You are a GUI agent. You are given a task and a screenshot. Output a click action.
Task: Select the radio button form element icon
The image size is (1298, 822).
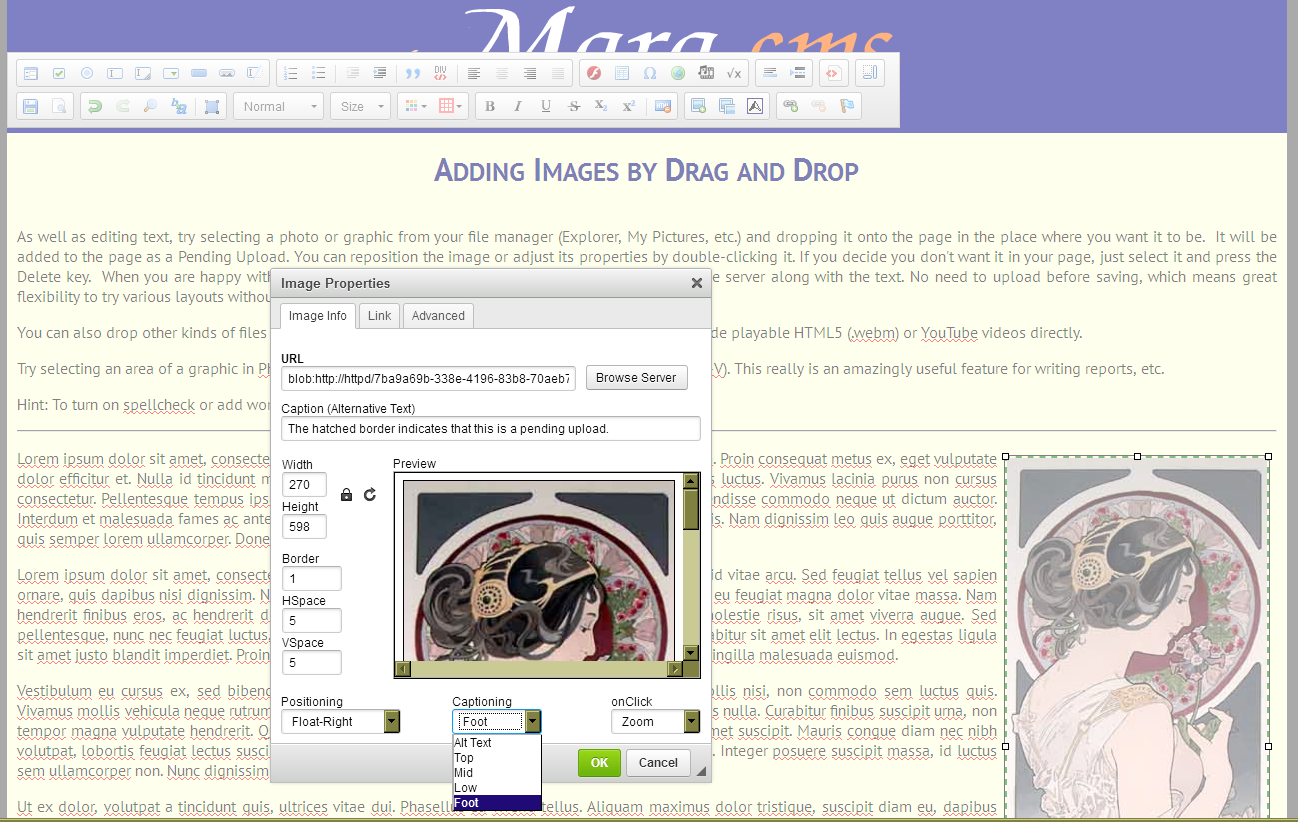[86, 72]
